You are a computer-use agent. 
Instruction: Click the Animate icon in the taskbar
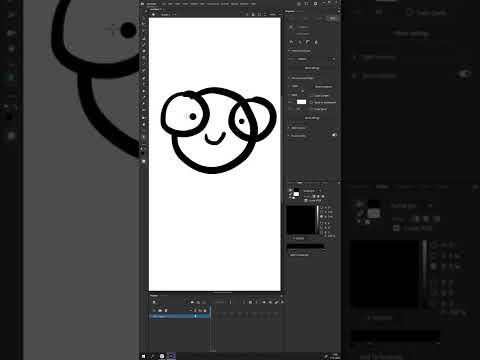click(x=171, y=356)
